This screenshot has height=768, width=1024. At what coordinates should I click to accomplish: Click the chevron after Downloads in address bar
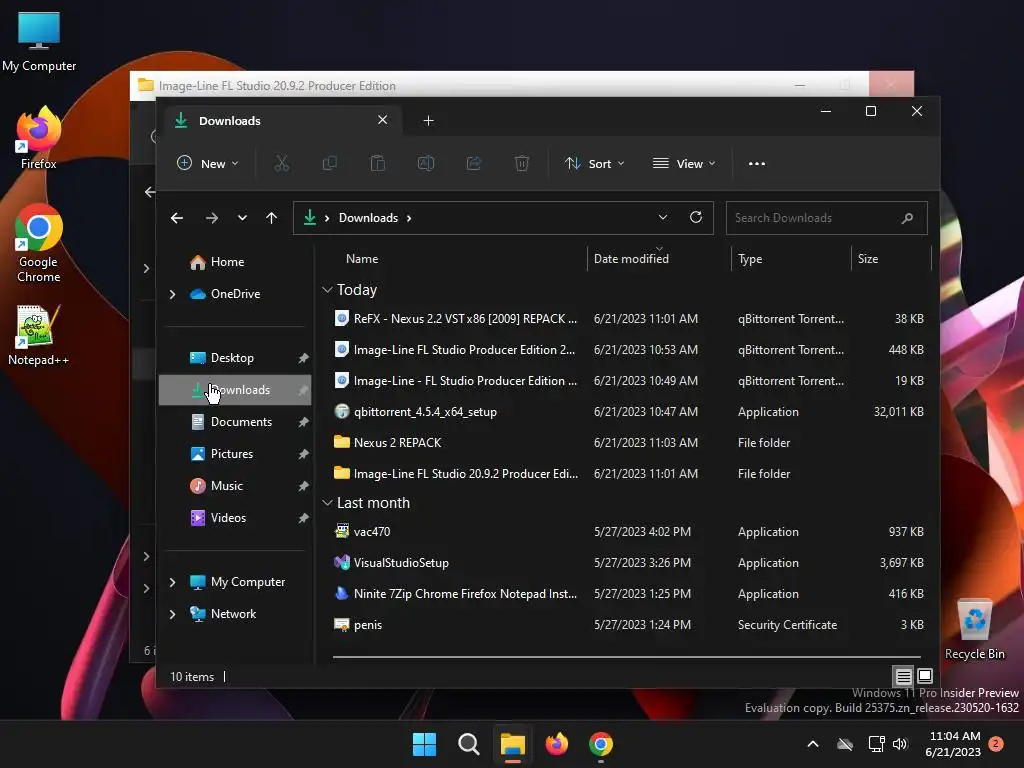coord(409,218)
